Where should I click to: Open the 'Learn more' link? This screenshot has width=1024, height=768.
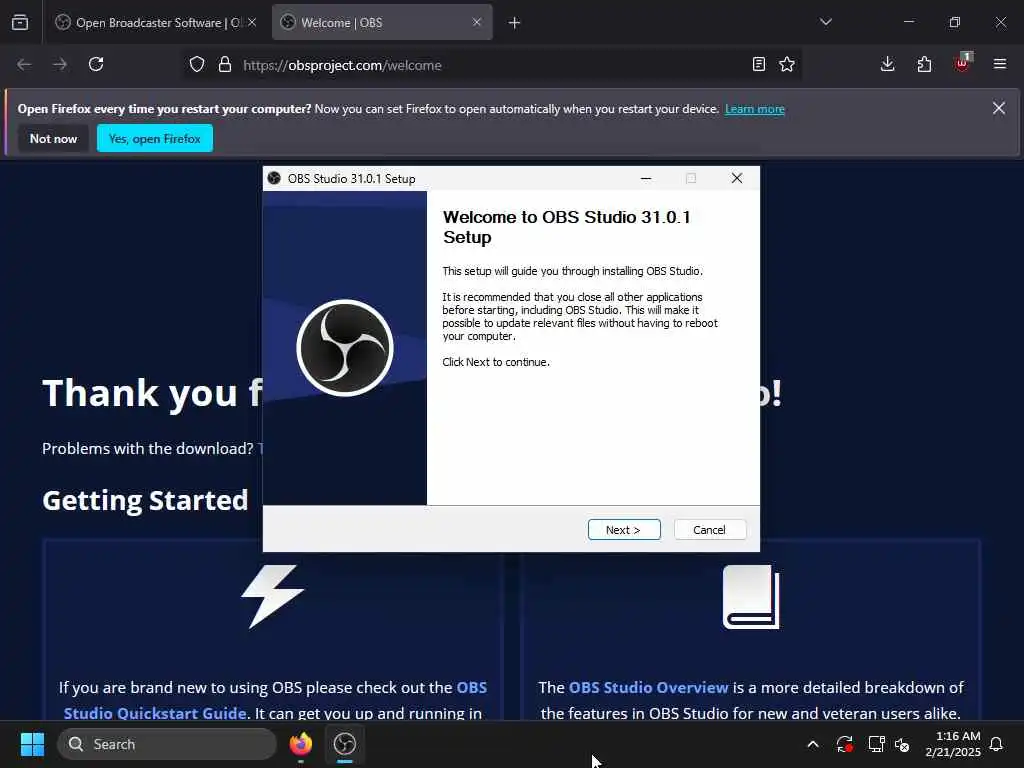(x=754, y=109)
